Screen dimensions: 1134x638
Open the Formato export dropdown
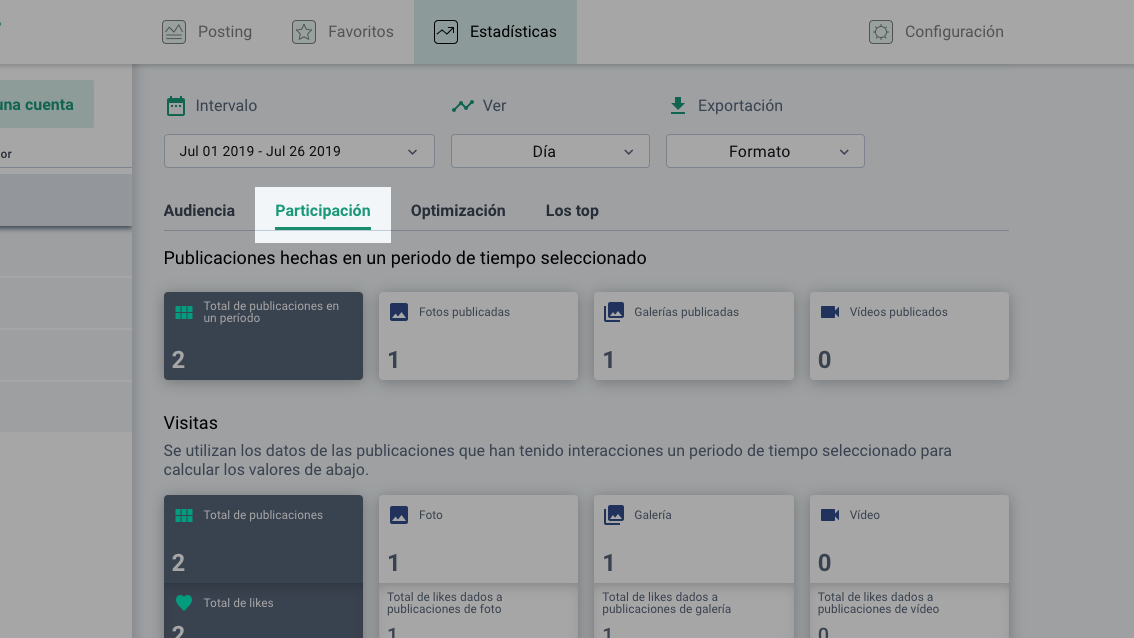click(x=765, y=151)
